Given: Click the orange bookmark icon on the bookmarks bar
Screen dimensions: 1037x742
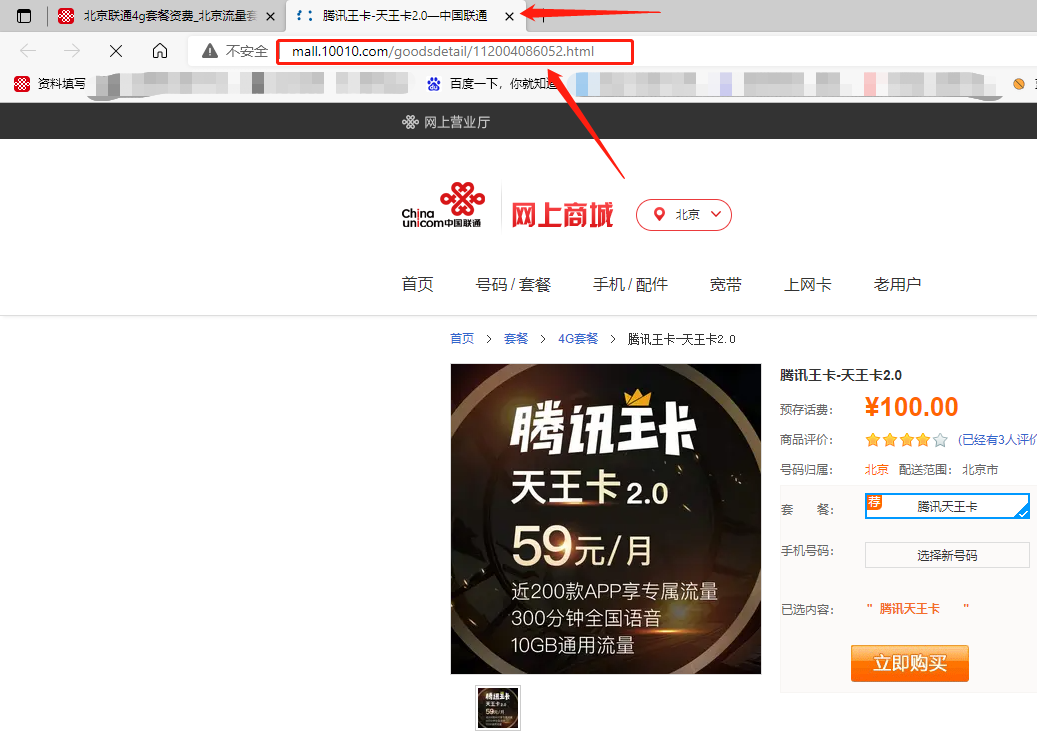Looking at the screenshot, I should [x=1018, y=83].
